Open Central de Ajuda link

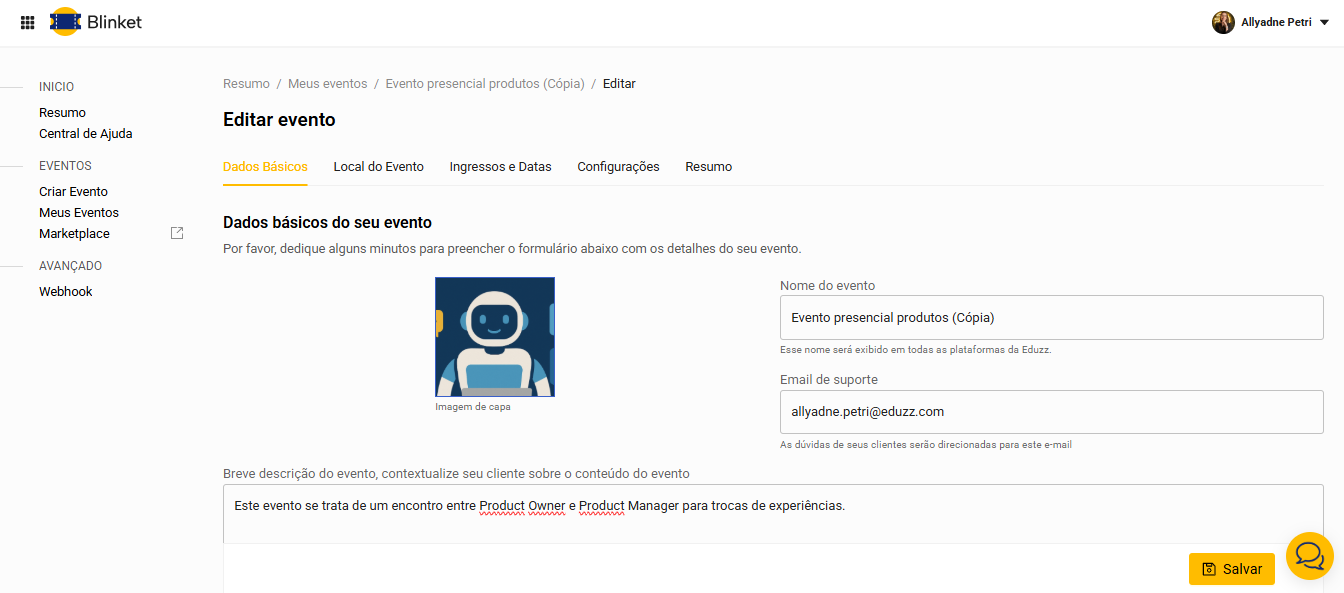[85, 133]
